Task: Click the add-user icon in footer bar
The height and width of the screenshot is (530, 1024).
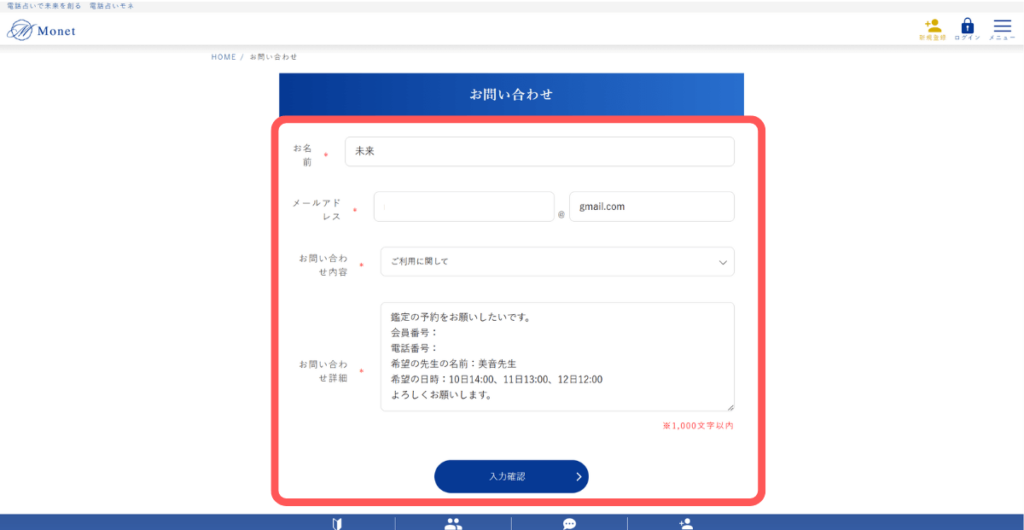Action: [x=685, y=523]
